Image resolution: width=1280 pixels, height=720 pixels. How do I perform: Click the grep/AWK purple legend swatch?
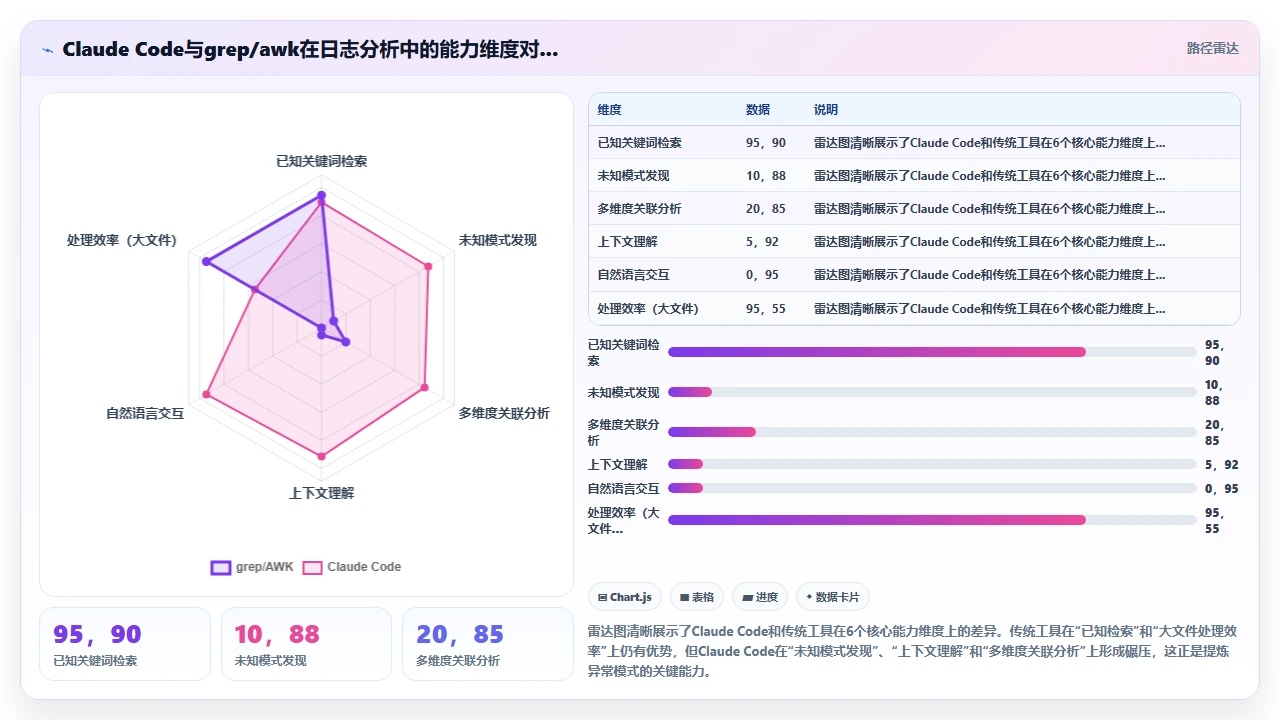coord(220,567)
